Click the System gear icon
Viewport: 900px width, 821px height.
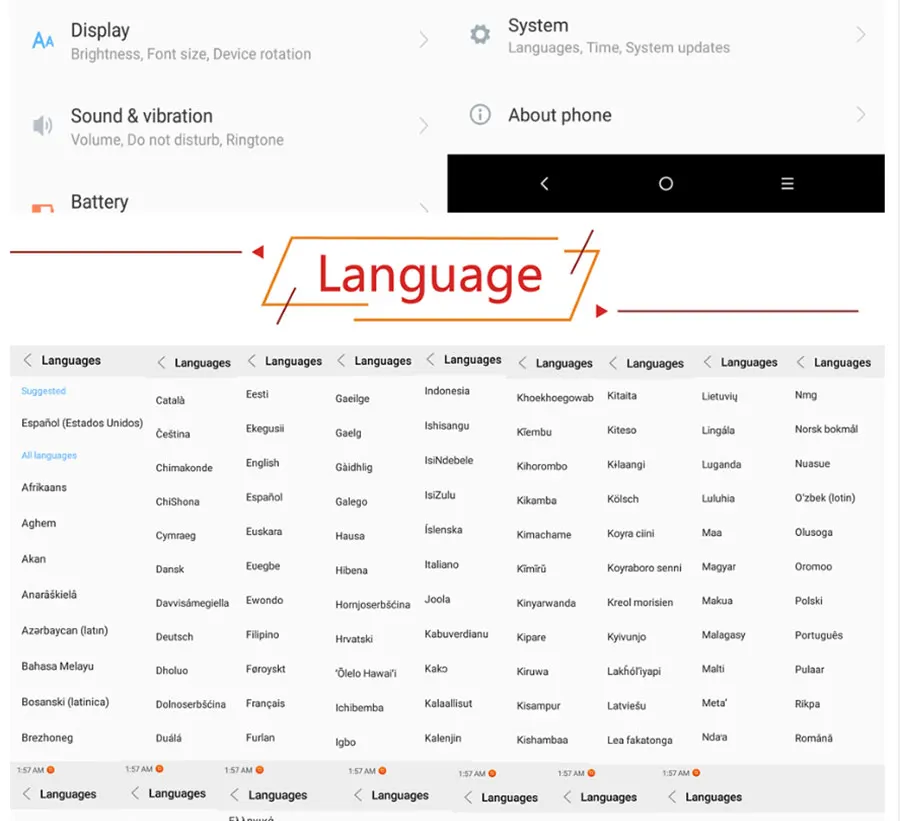coord(480,34)
